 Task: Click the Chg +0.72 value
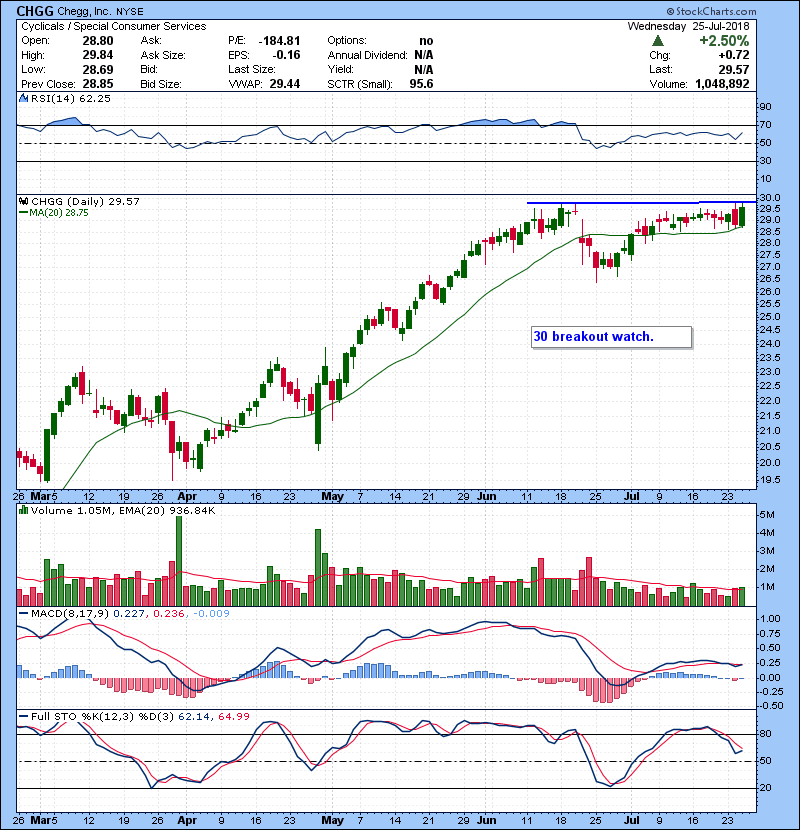(734, 55)
